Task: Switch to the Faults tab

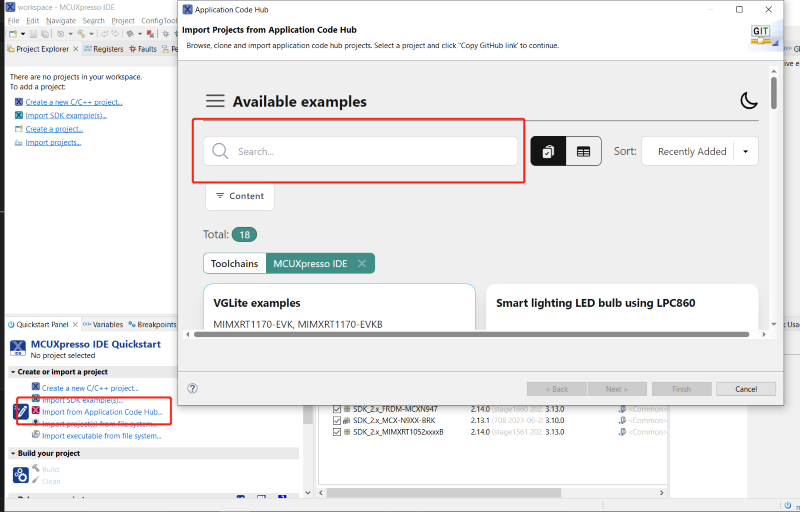Action: pos(143,48)
